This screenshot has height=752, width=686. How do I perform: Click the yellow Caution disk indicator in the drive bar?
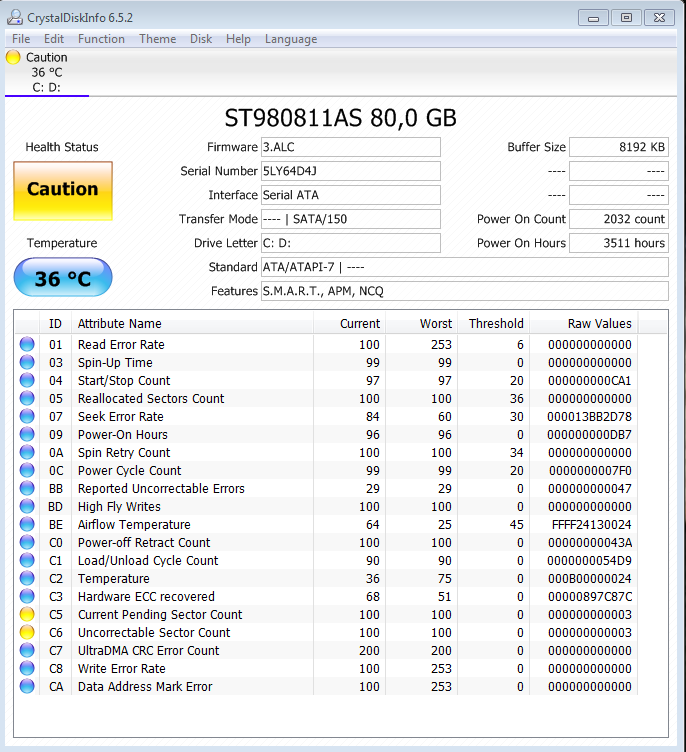13,57
